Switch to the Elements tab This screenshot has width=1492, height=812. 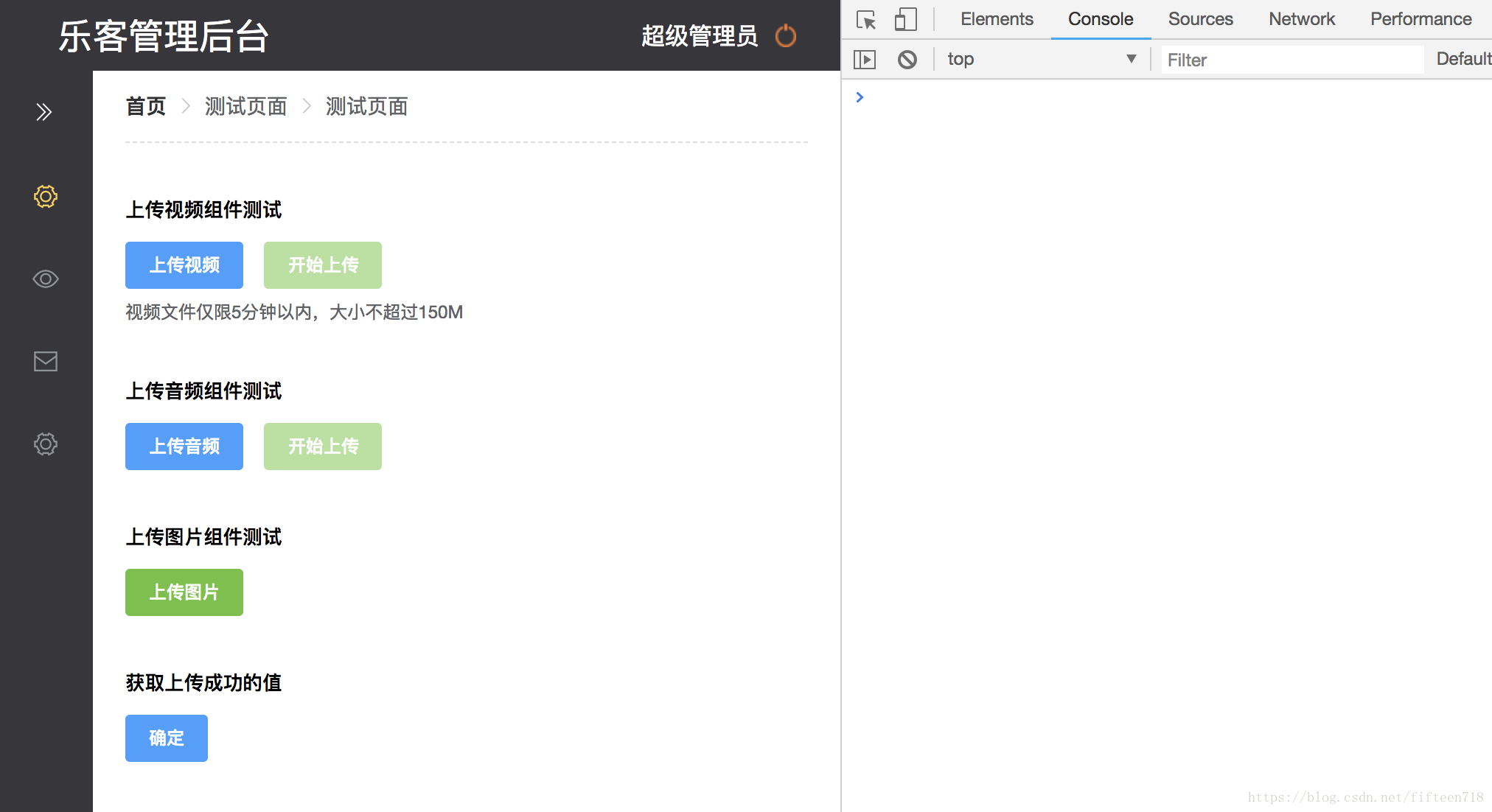pos(997,19)
